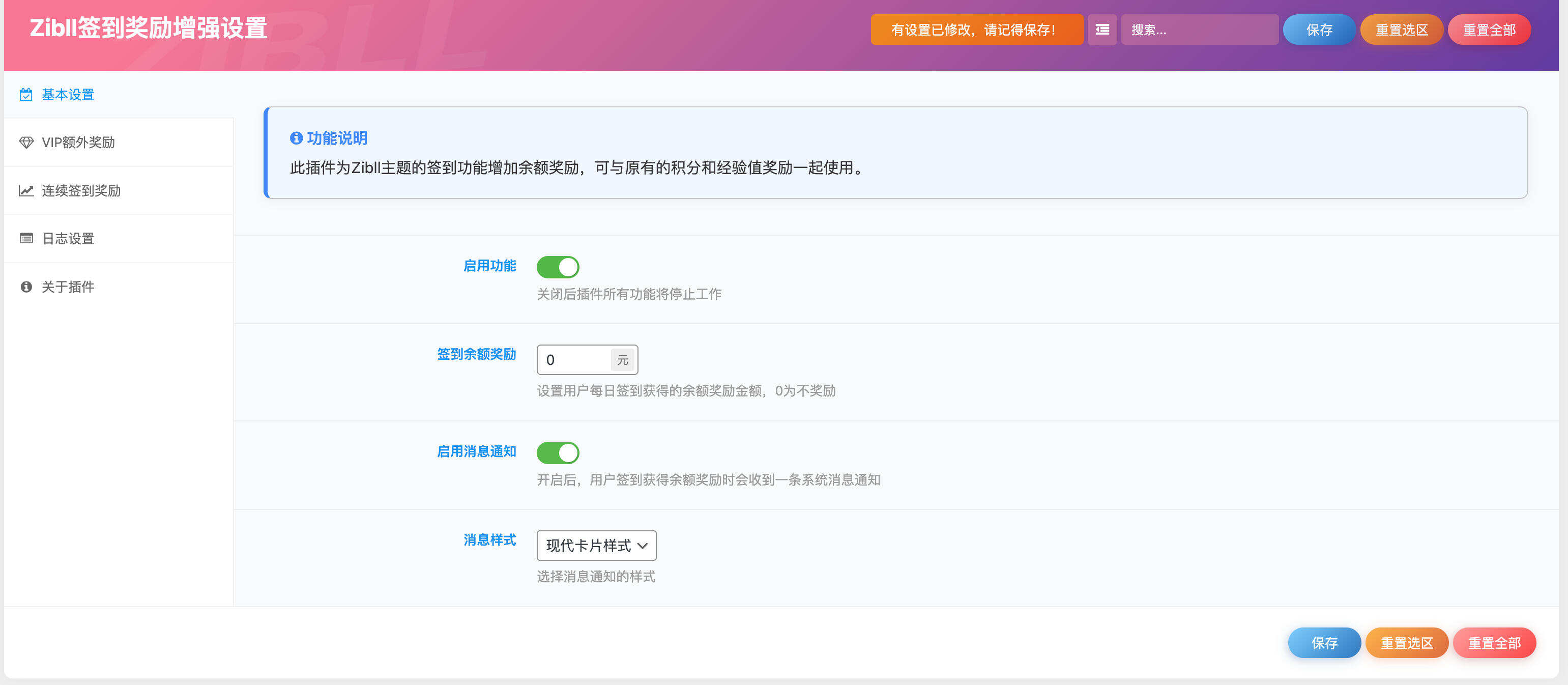Click inside the 搜索 search field
Screen dimensions: 1568x685
pos(1199,29)
